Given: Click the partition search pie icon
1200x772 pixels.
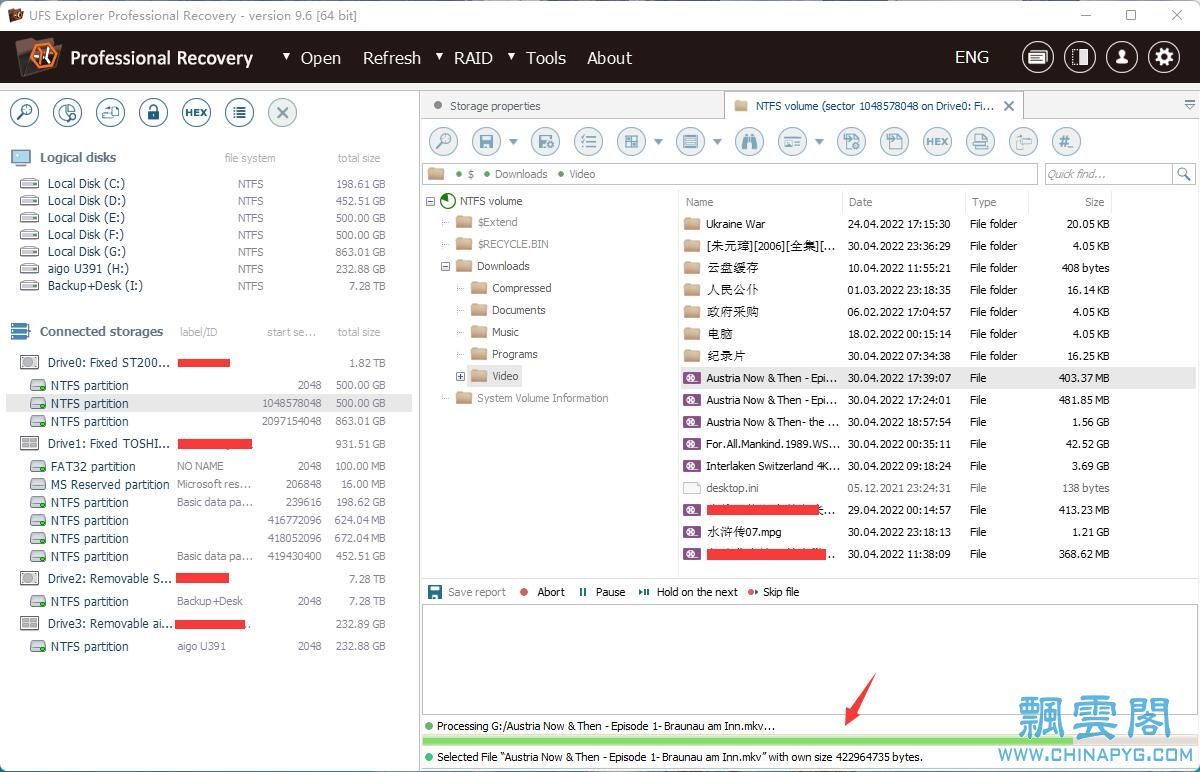Looking at the screenshot, I should pos(67,112).
